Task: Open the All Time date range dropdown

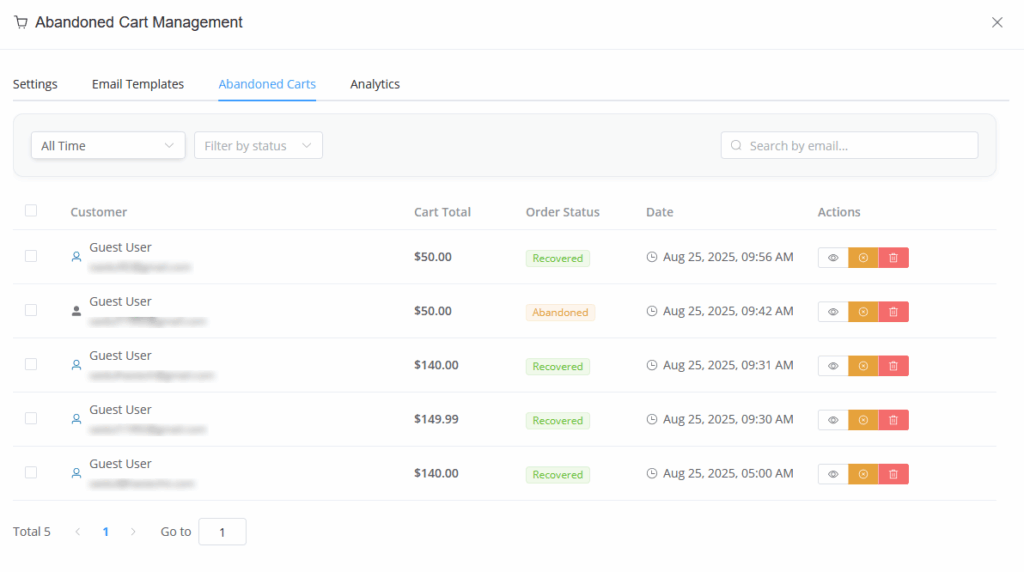Action: click(x=108, y=146)
